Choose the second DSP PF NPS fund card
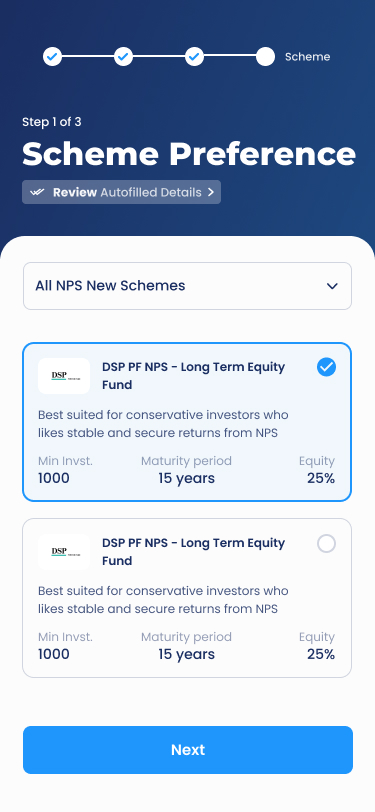375x812 pixels. 187,598
